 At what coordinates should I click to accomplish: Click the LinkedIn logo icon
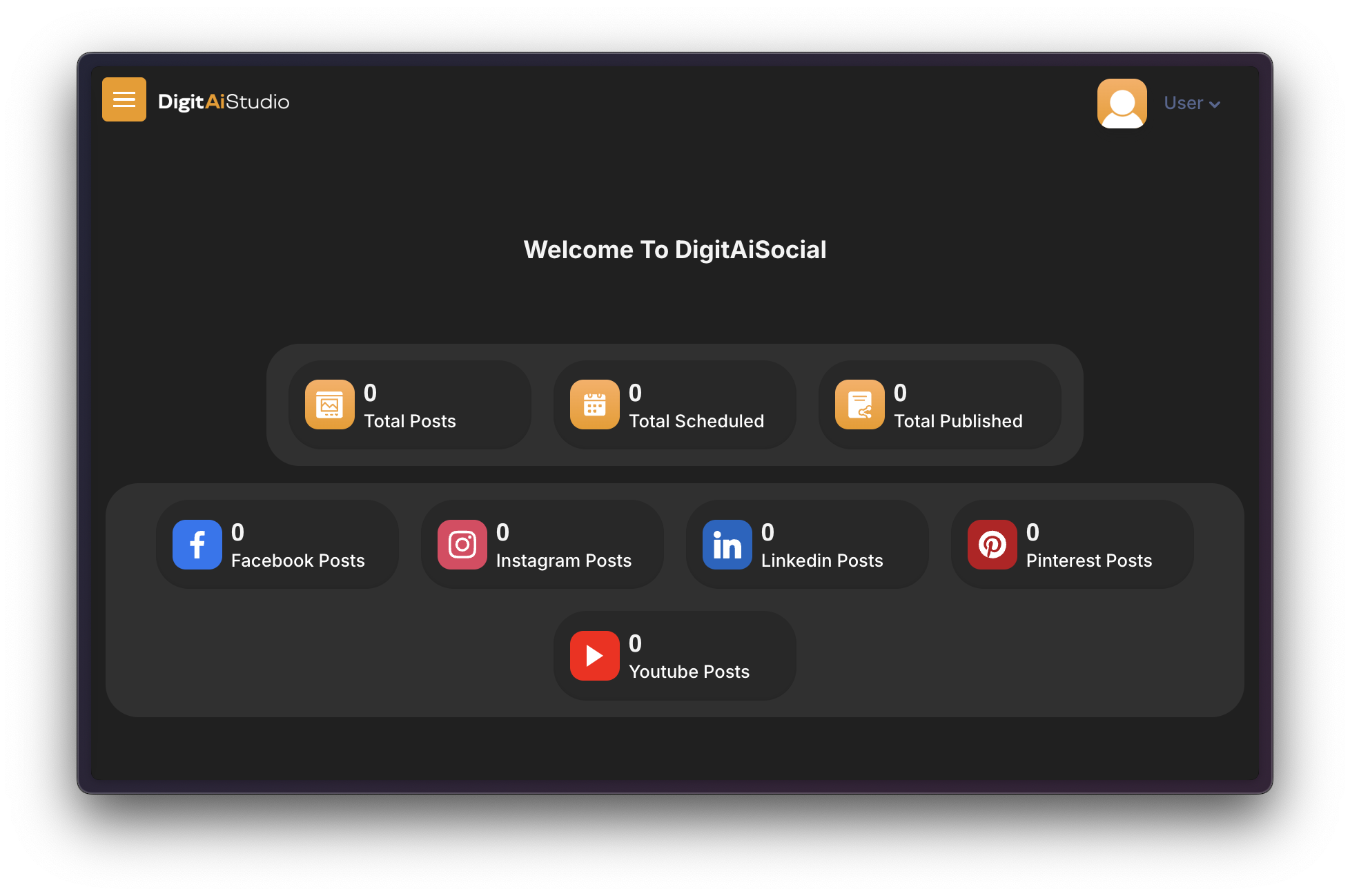(727, 545)
